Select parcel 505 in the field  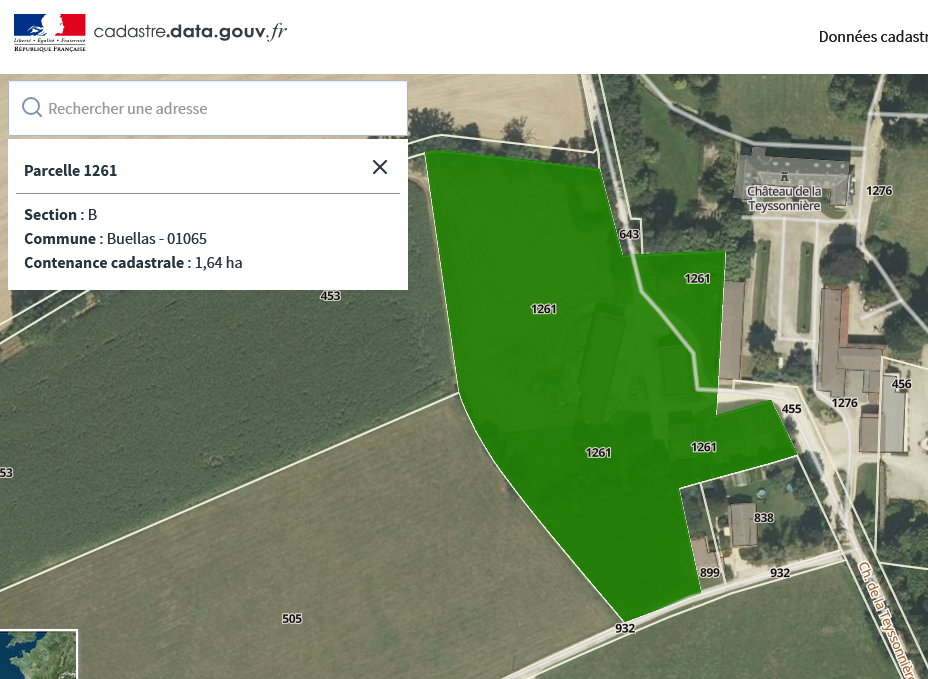[292, 619]
